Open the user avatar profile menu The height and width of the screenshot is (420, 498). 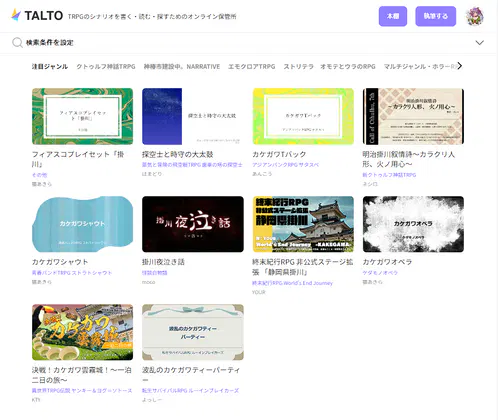click(475, 16)
